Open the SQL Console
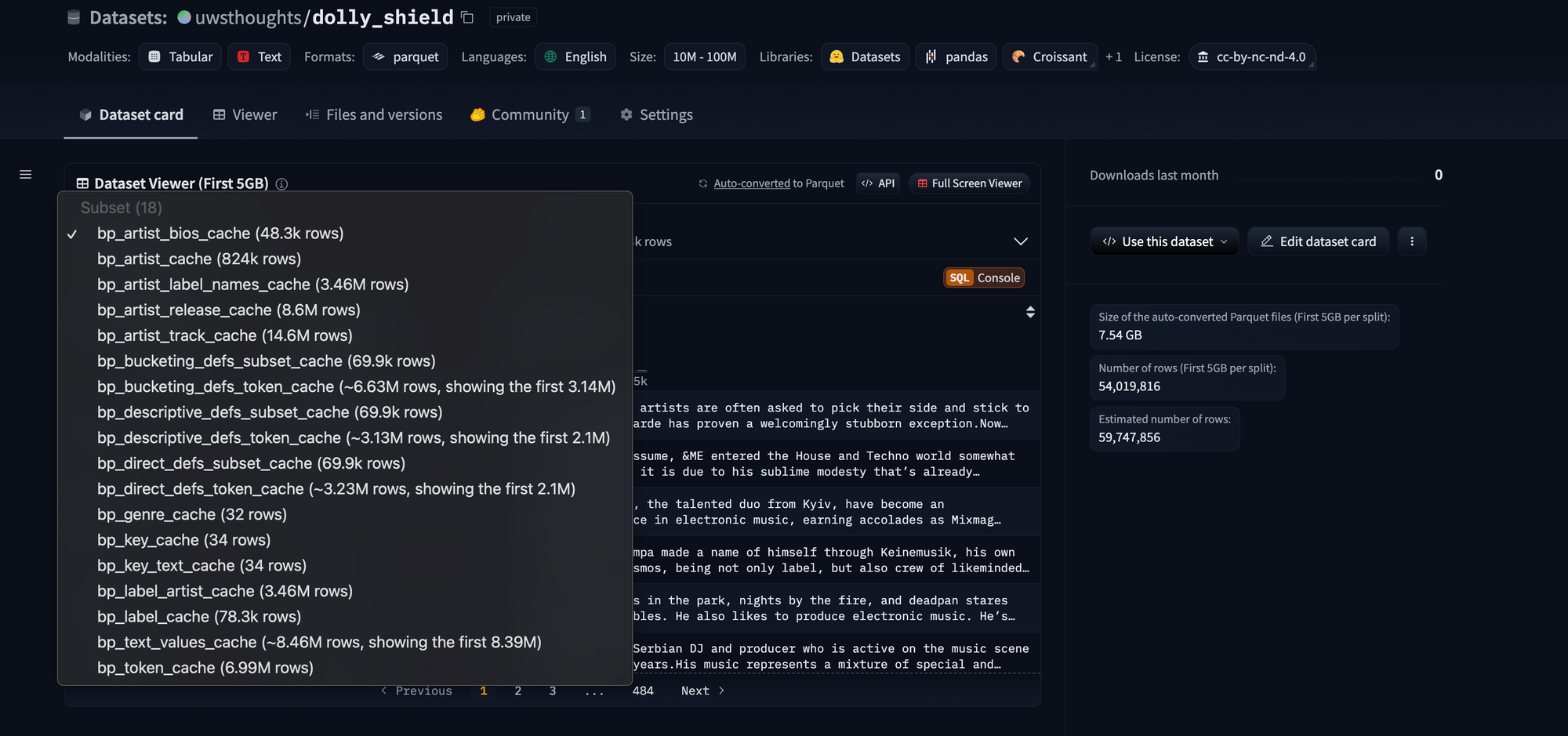 (x=984, y=277)
